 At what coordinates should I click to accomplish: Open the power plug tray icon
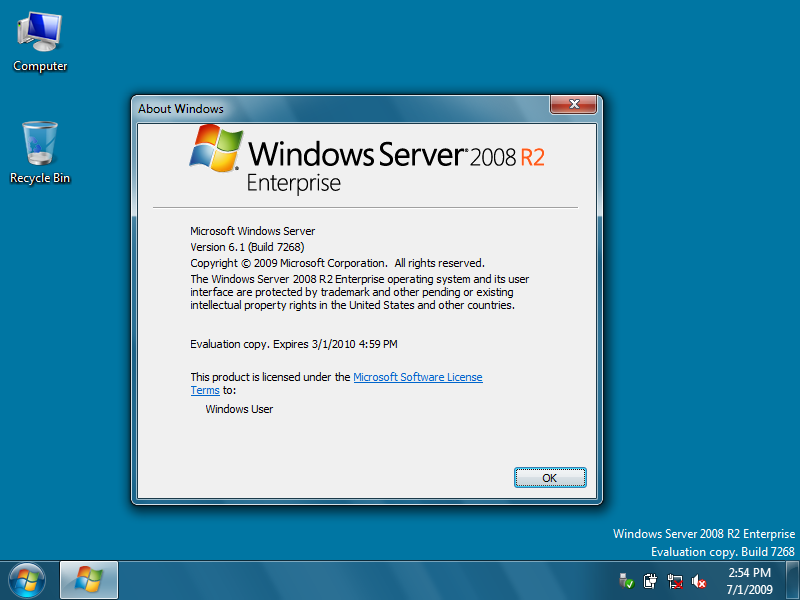(x=650, y=581)
